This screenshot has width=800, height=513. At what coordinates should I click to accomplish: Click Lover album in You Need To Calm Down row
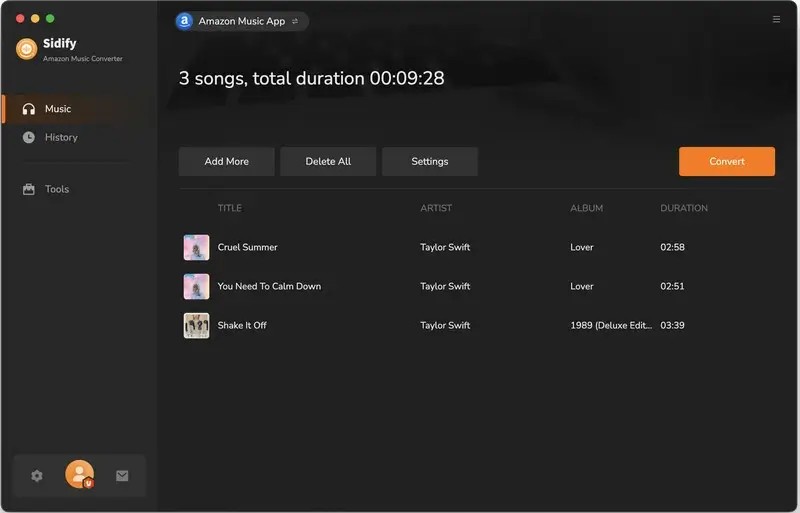click(582, 286)
